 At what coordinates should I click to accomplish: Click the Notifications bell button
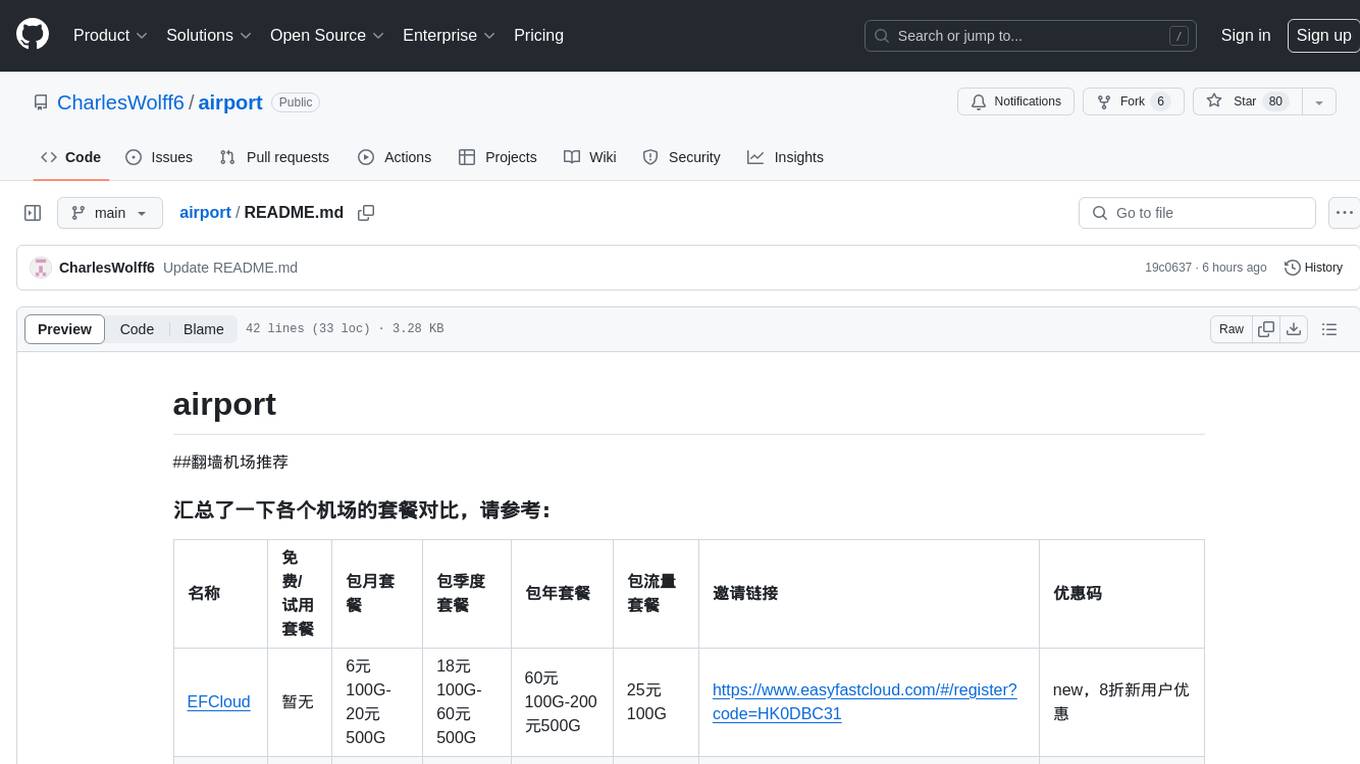[x=1016, y=102]
